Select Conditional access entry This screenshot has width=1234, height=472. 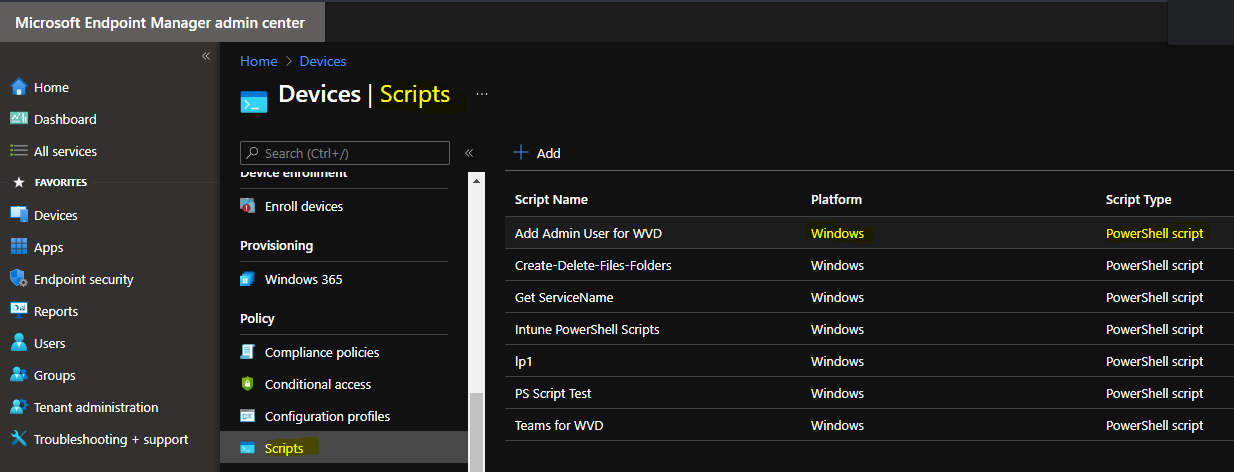[318, 384]
